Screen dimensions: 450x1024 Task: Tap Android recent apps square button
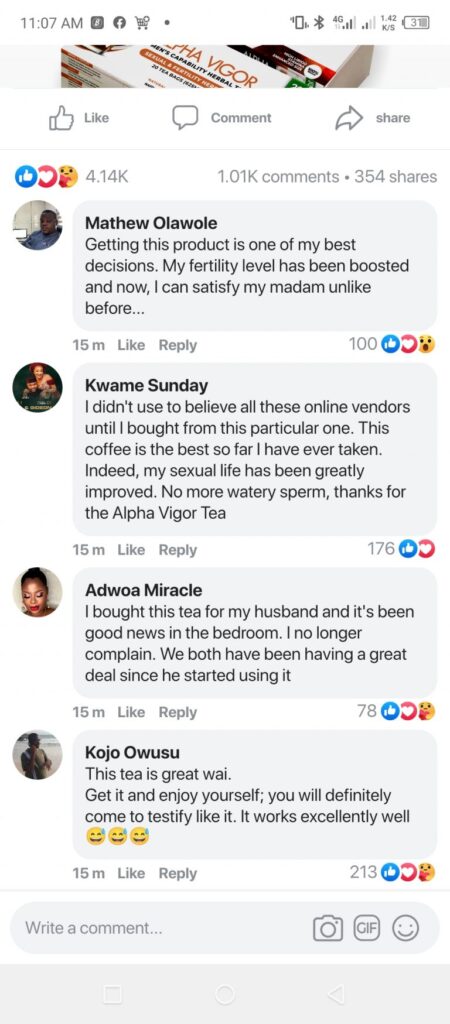tap(112, 995)
